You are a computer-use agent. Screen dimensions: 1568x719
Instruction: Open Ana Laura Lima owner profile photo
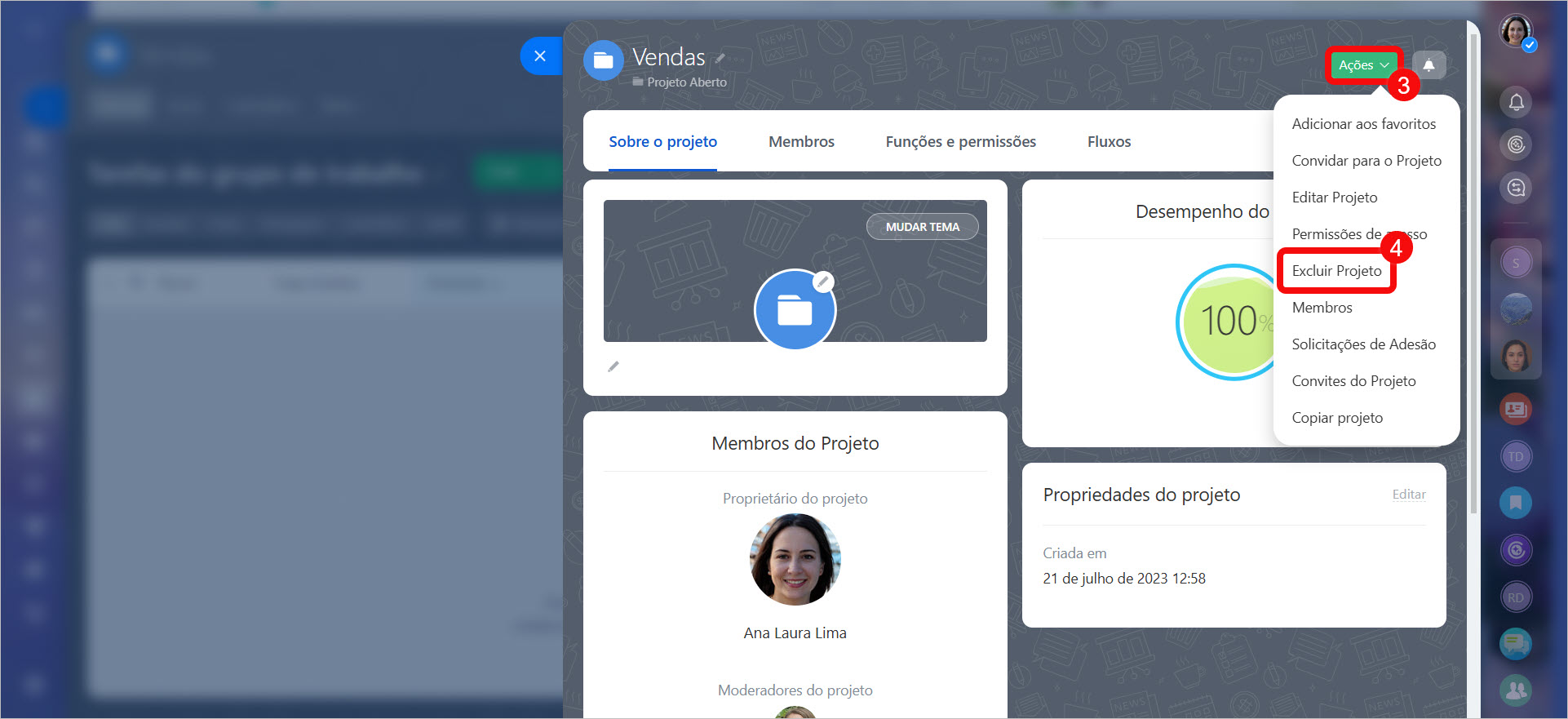(x=795, y=560)
